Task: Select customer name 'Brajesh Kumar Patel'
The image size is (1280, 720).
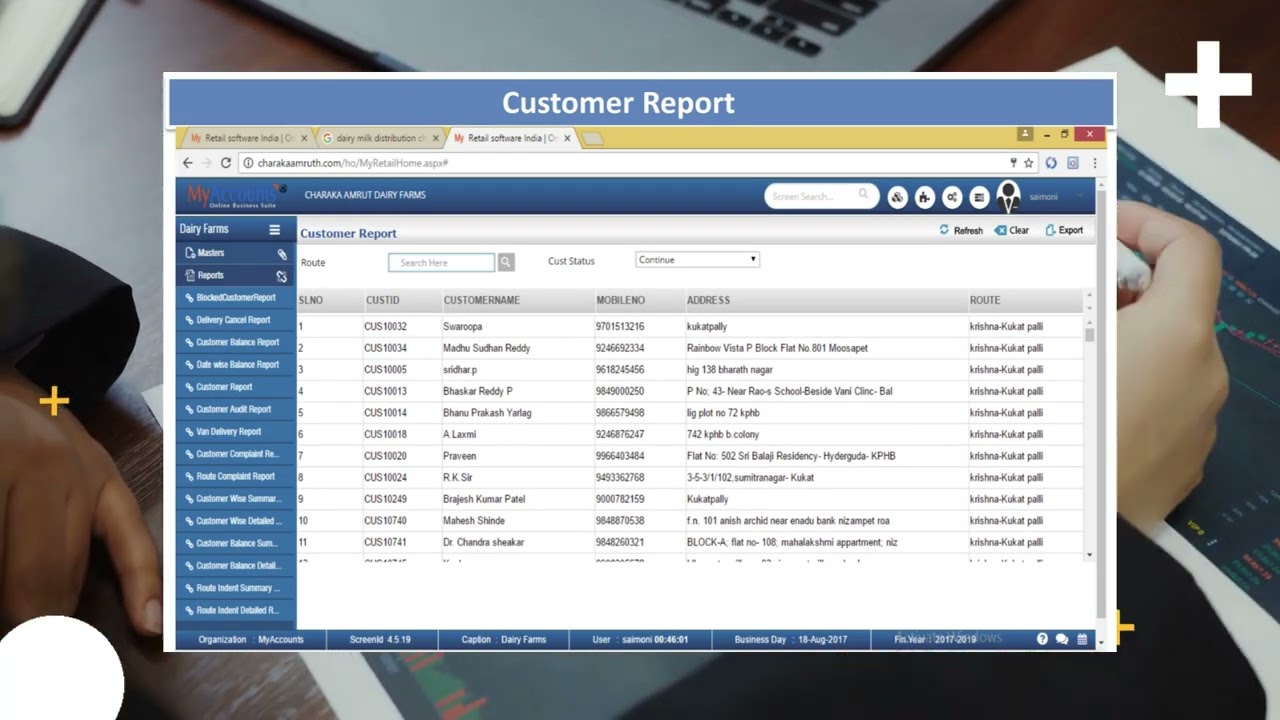Action: coord(484,499)
